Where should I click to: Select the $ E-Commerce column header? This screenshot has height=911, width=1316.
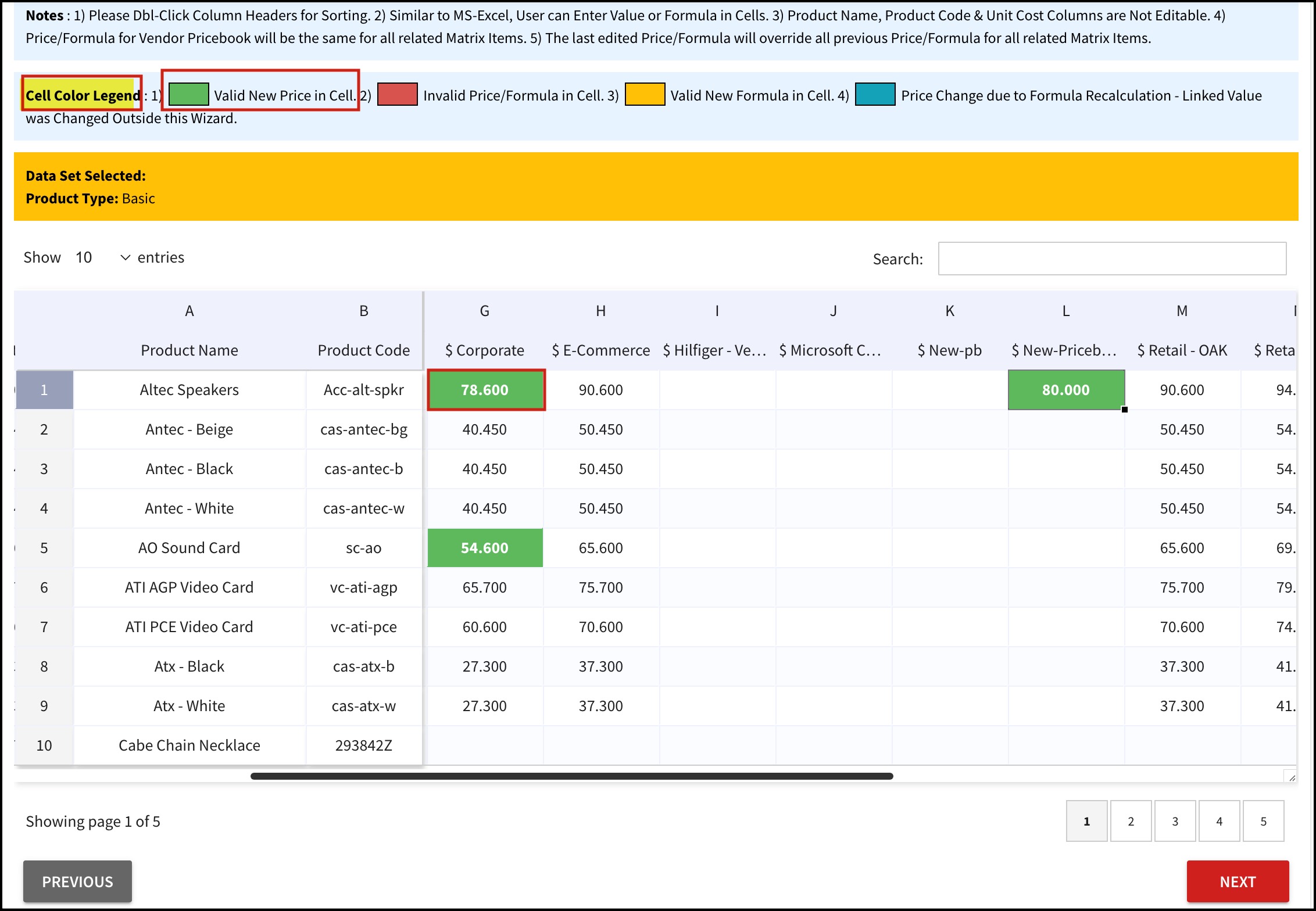click(x=601, y=350)
